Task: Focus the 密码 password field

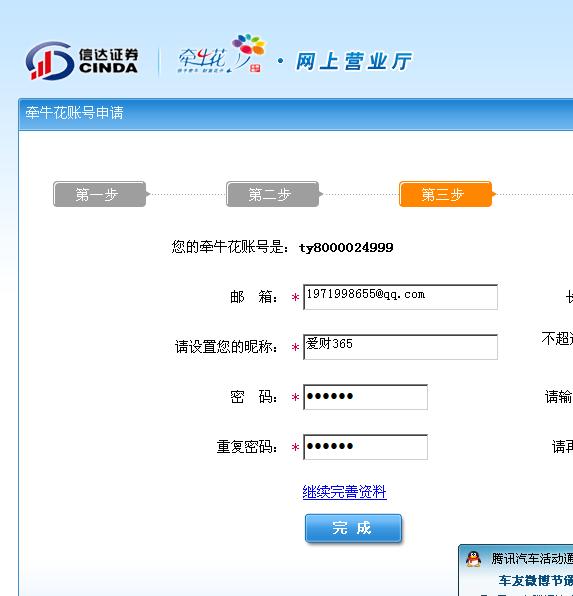Action: click(365, 397)
